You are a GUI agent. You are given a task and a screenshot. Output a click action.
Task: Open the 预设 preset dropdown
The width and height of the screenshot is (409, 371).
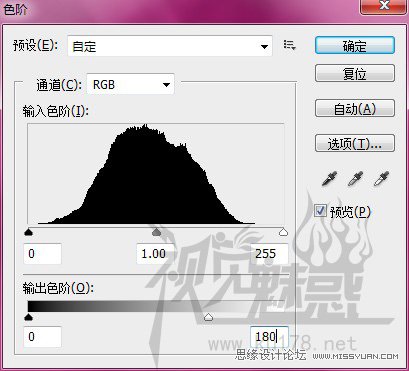tap(170, 46)
